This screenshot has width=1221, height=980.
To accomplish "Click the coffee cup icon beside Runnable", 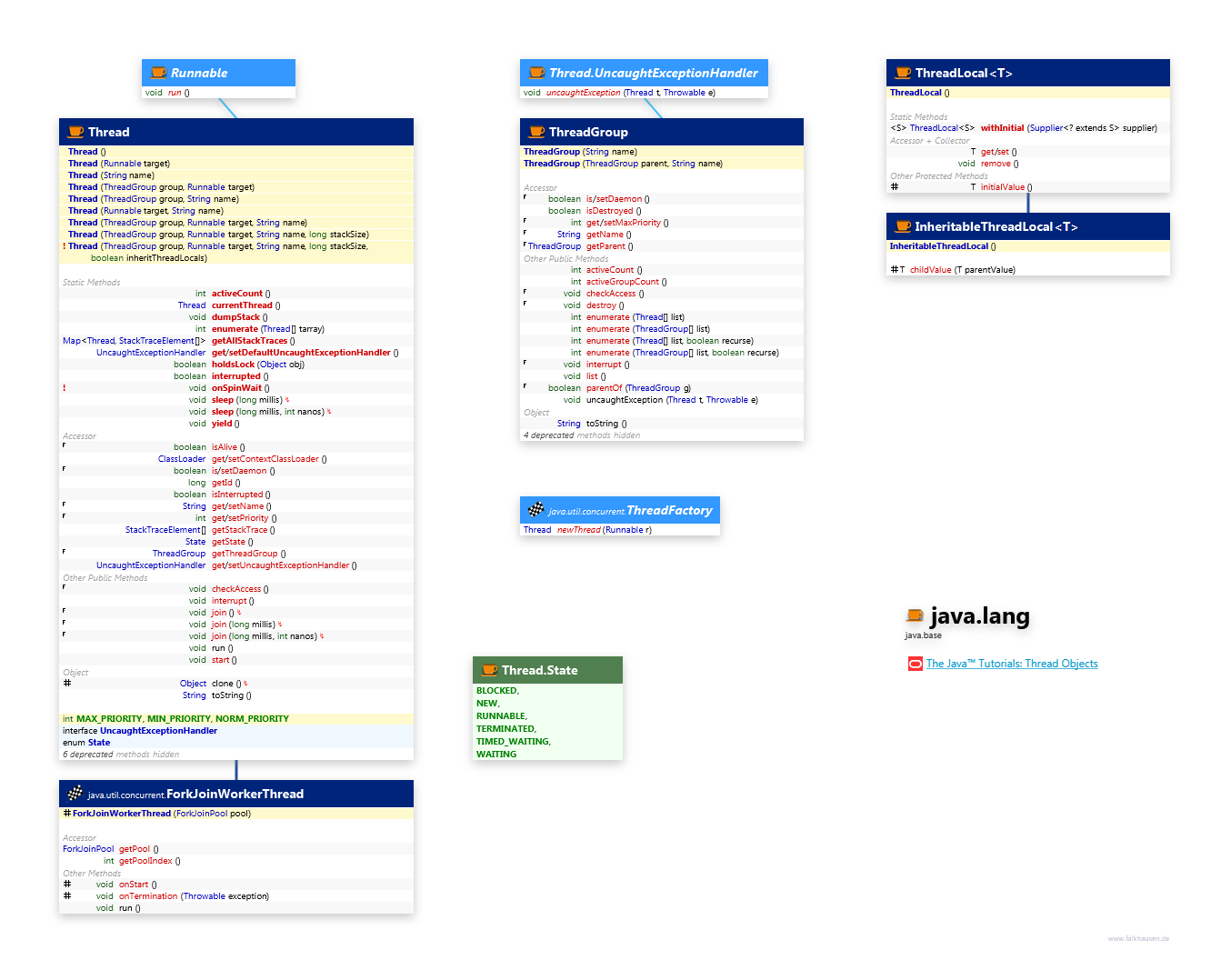I will pos(158,73).
